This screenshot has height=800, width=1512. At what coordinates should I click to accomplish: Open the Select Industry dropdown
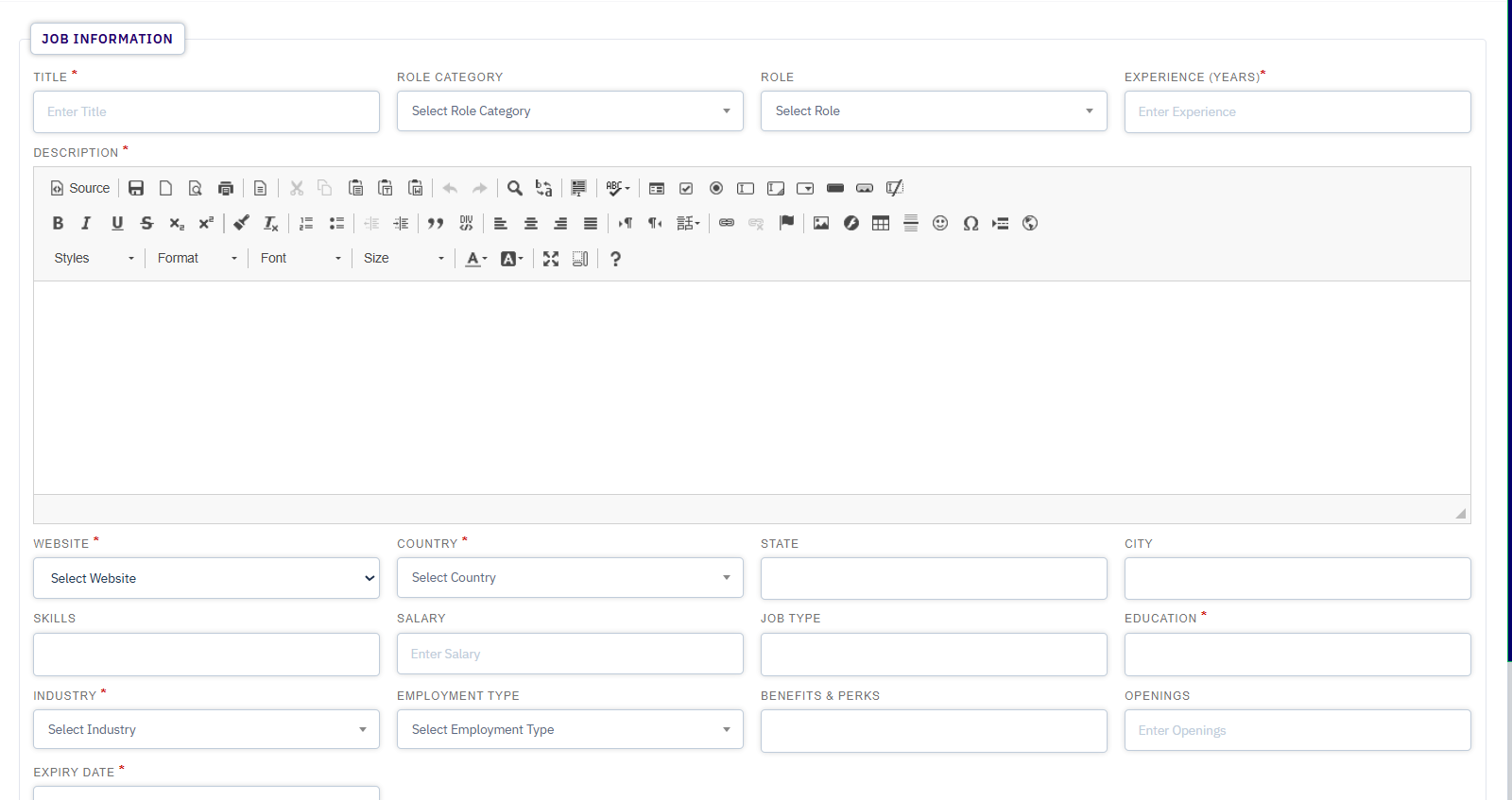[x=206, y=729]
